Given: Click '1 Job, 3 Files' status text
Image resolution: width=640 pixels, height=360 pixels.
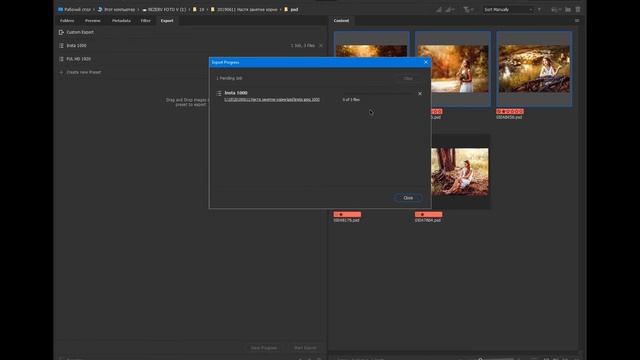Looking at the screenshot, I should coord(303,46).
